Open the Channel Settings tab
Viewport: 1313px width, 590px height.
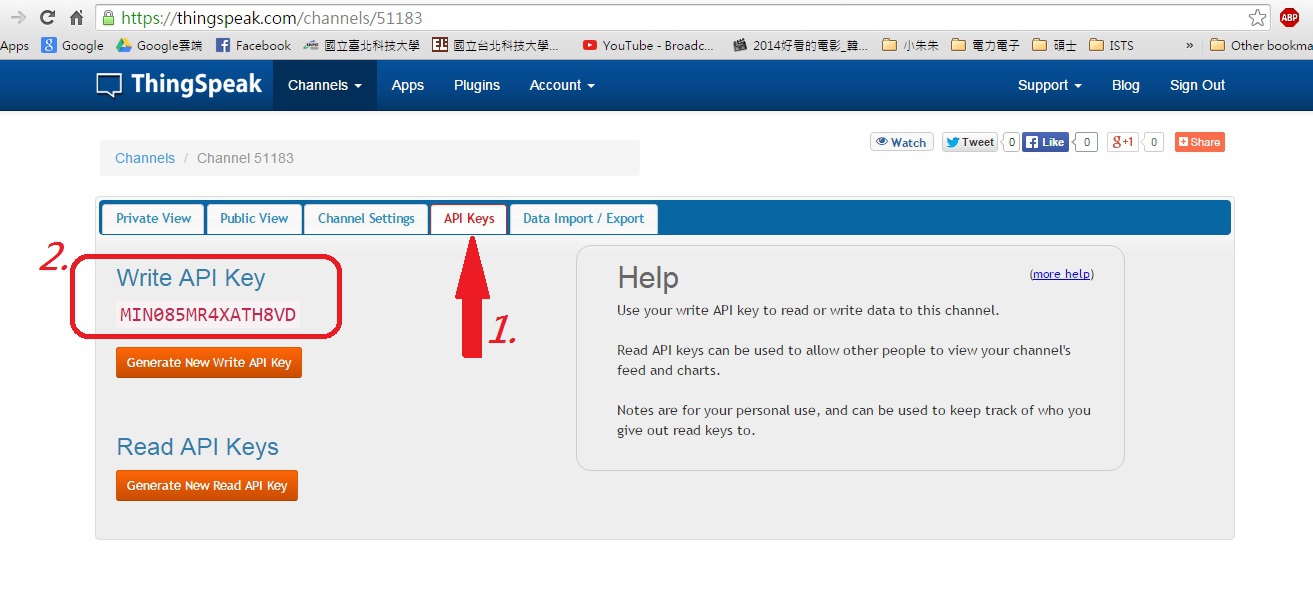pyautogui.click(x=366, y=218)
